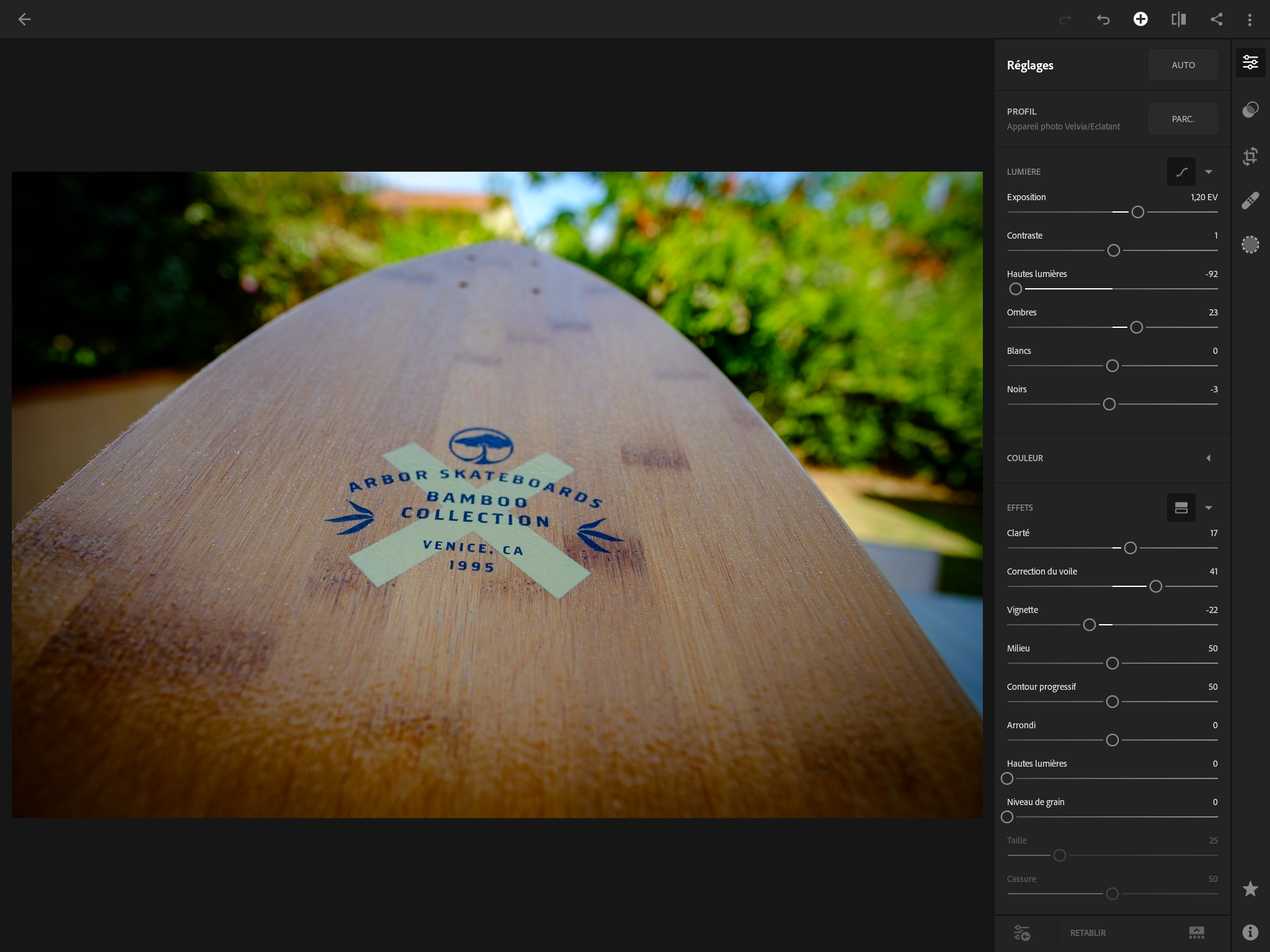Viewport: 1270px width, 952px height.
Task: Open the star rating icon
Action: click(x=1250, y=889)
